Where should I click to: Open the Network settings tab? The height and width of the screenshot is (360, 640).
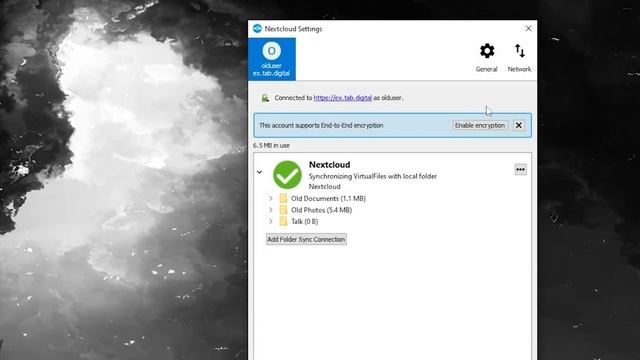pyautogui.click(x=519, y=58)
